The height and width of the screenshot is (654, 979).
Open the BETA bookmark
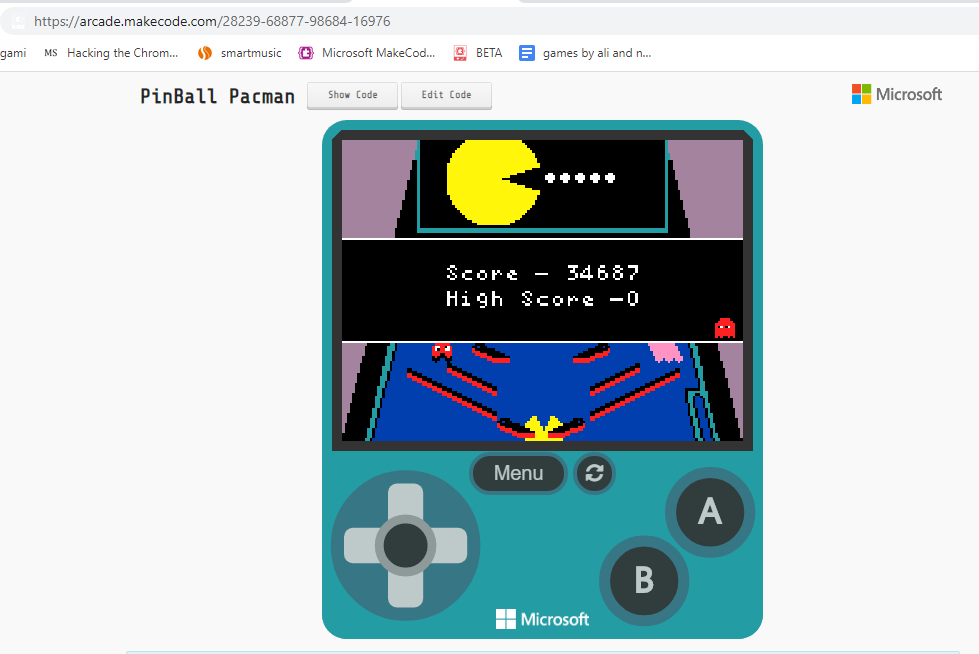(478, 53)
